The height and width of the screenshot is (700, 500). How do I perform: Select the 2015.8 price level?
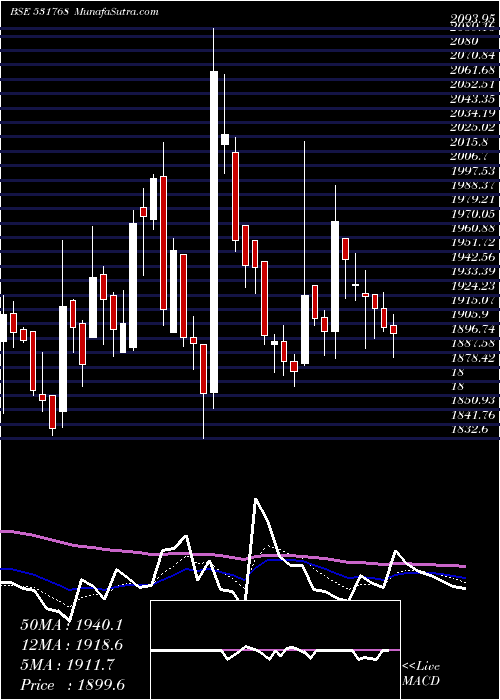tap(469, 142)
